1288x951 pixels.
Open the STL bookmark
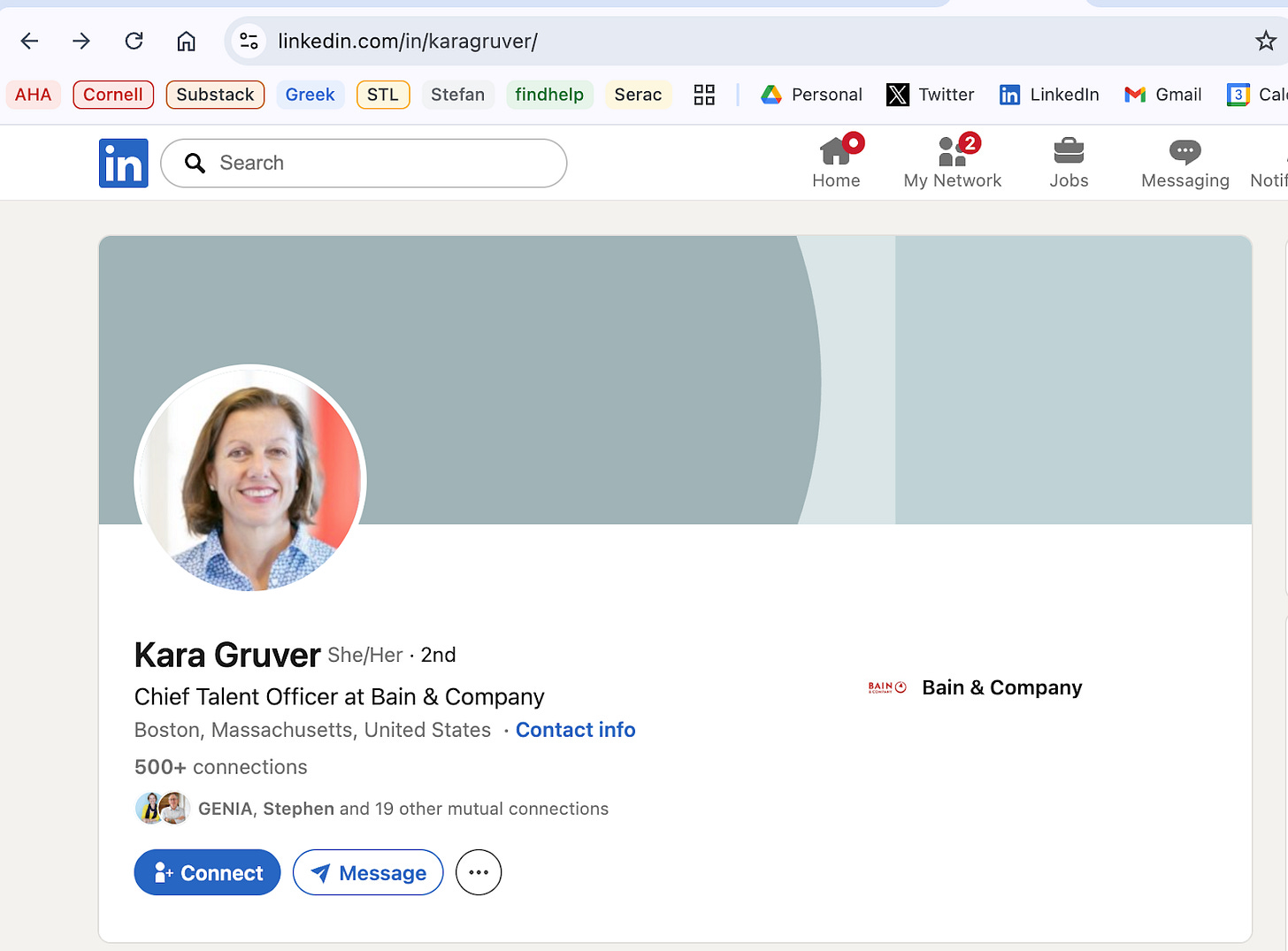383,95
